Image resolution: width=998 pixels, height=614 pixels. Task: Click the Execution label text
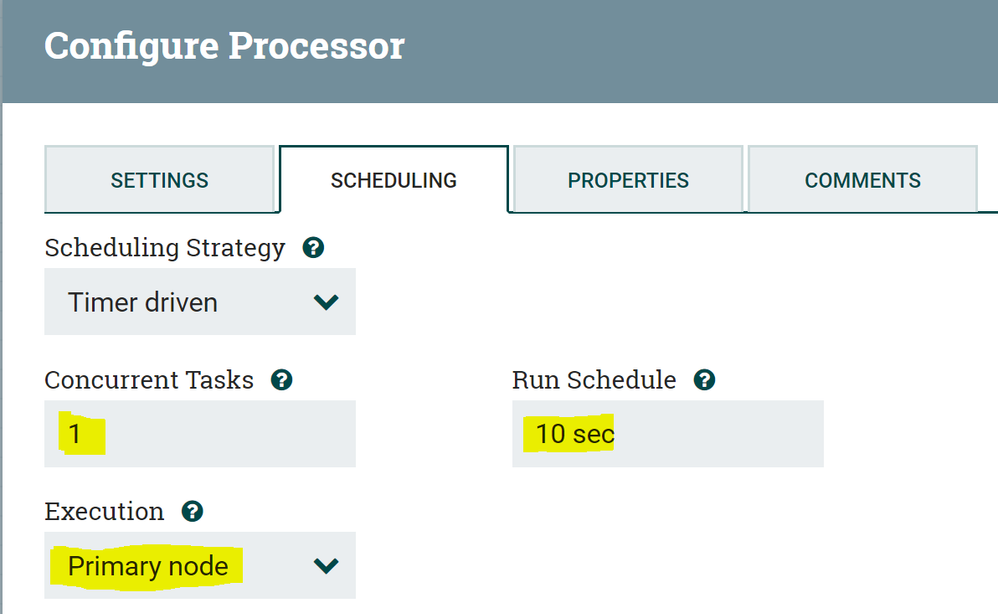click(x=104, y=512)
